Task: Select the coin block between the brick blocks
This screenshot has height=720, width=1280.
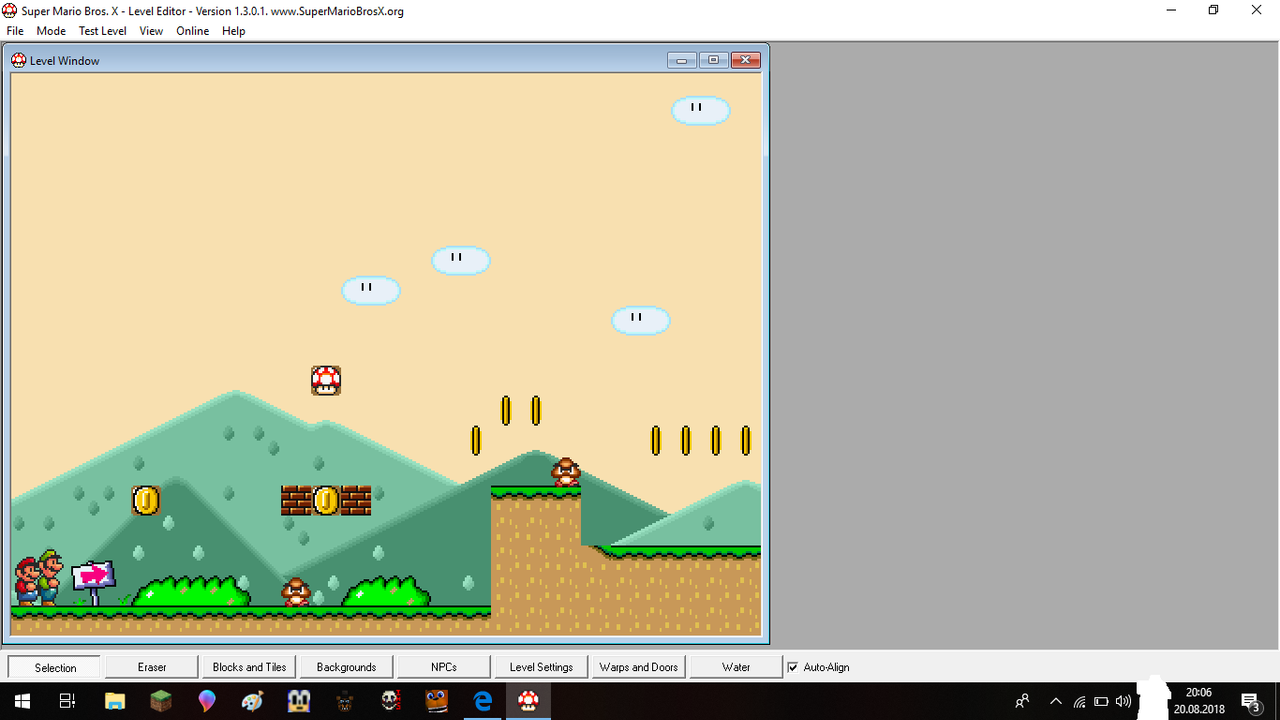Action: 326,500
